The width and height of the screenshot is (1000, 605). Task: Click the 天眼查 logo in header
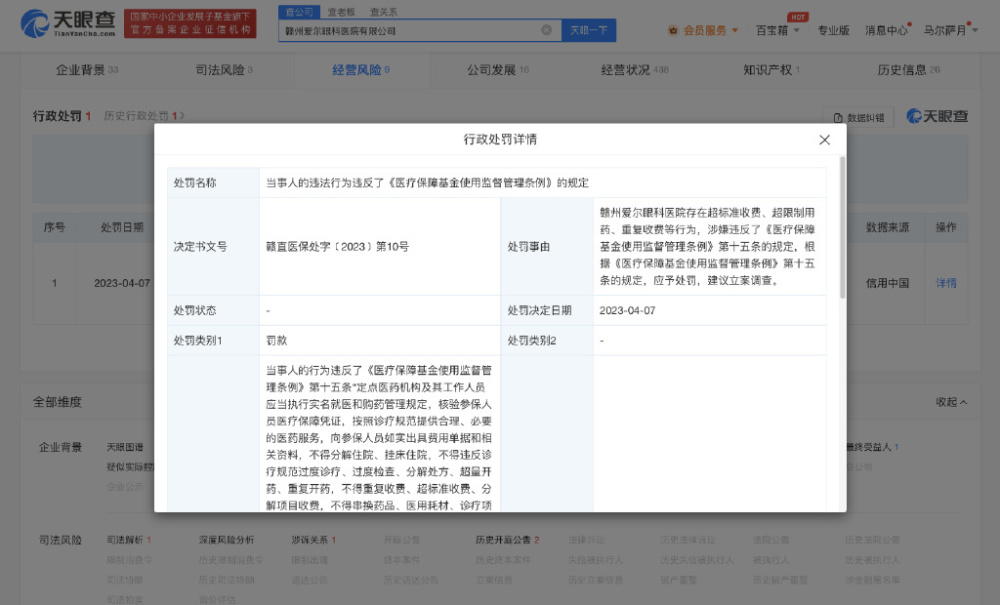coord(60,23)
